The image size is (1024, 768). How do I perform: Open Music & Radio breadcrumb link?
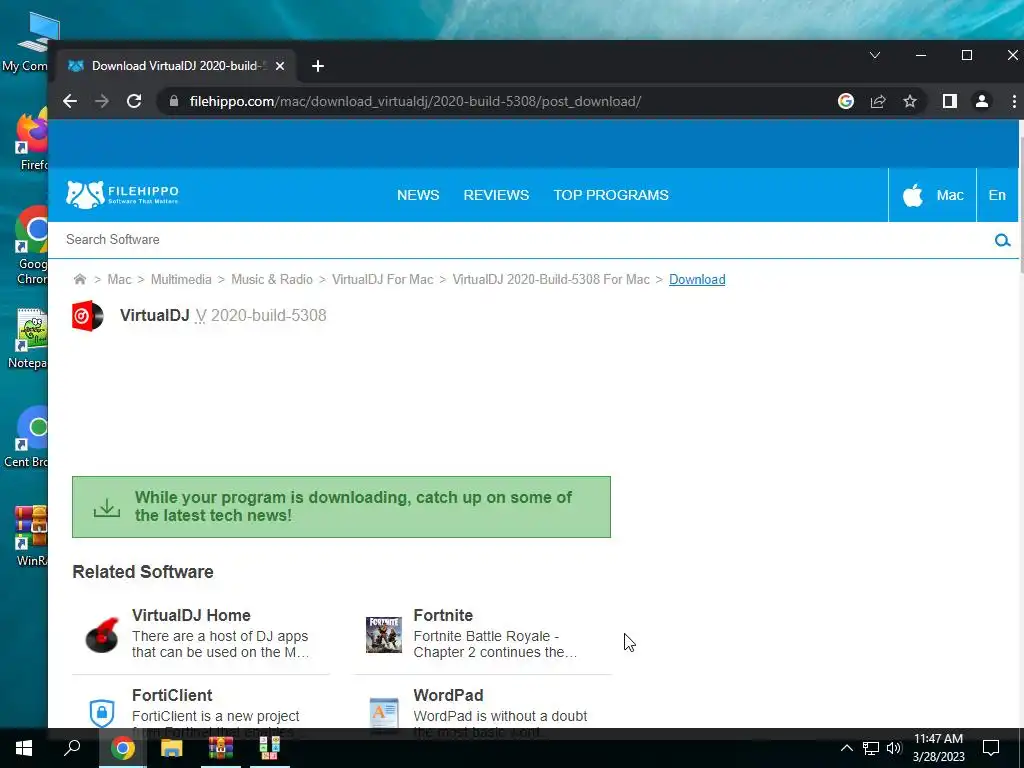pos(272,280)
